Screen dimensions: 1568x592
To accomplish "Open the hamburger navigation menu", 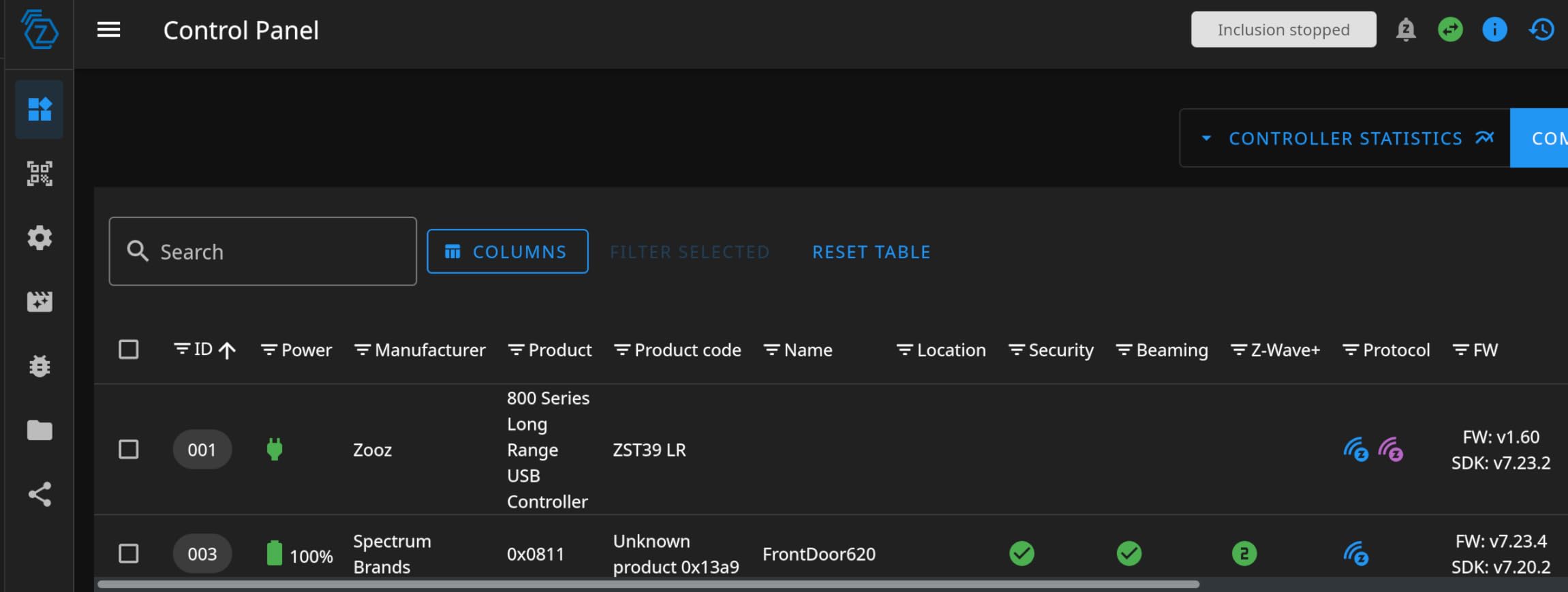I will (108, 30).
